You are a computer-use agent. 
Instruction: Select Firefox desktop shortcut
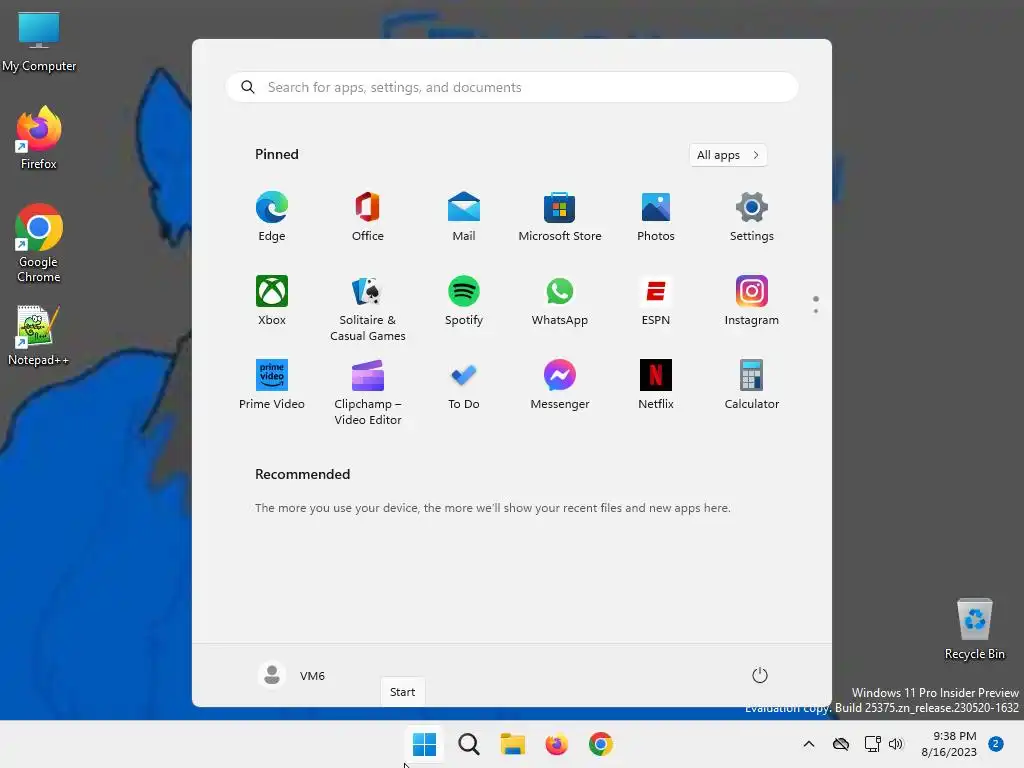(39, 138)
